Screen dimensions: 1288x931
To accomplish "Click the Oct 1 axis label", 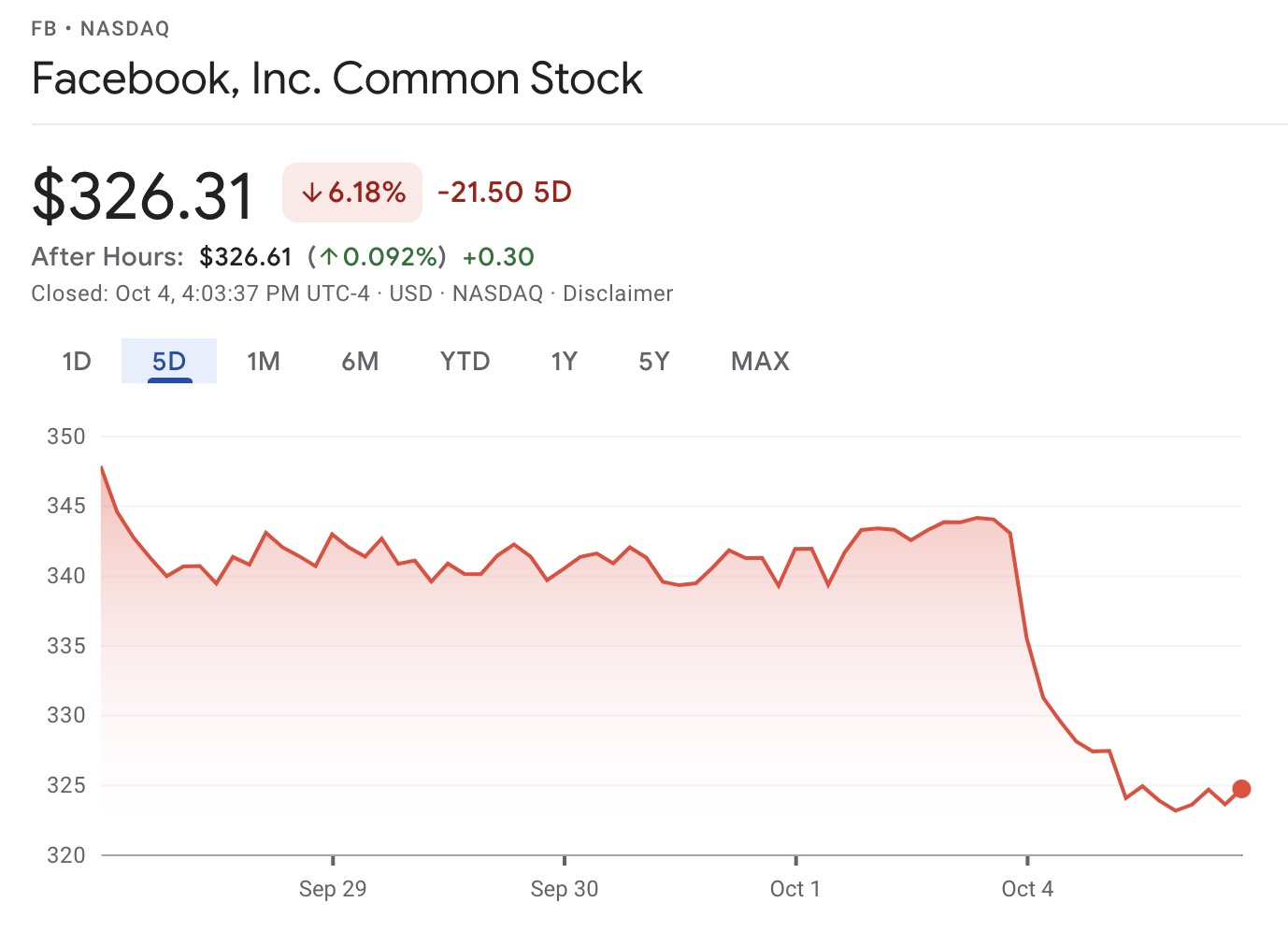I will pyautogui.click(x=794, y=889).
